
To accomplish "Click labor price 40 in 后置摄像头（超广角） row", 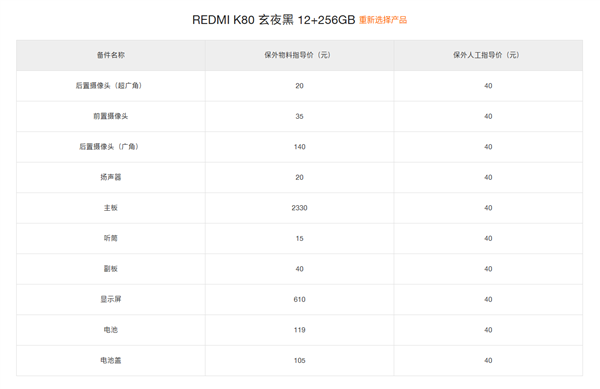I will click(488, 86).
